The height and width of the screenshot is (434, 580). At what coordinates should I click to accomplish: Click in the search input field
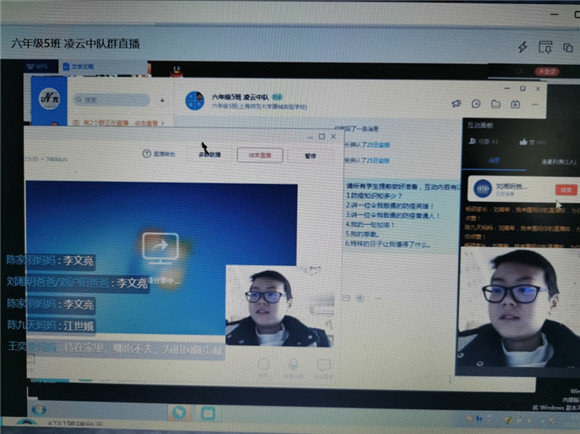(x=111, y=100)
